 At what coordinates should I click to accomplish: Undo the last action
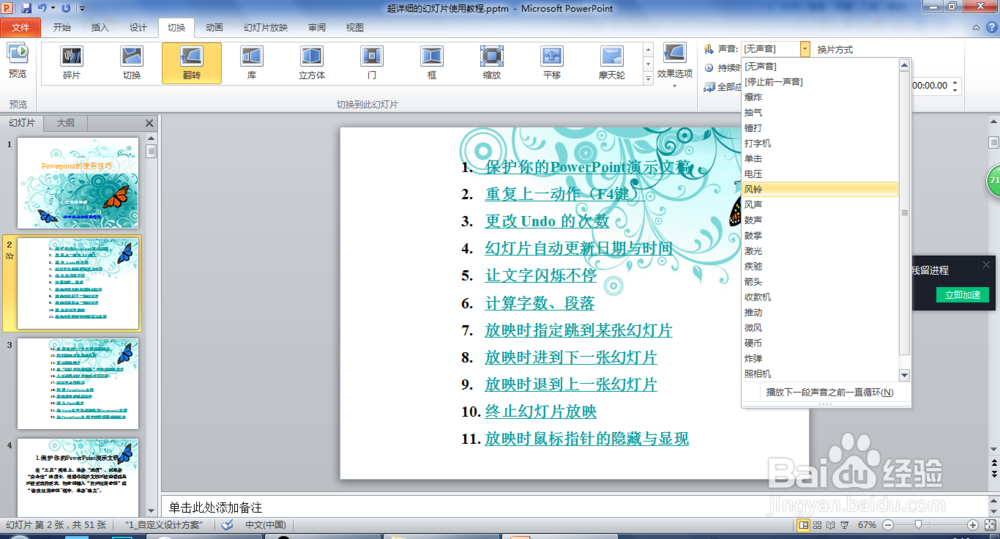(x=42, y=8)
